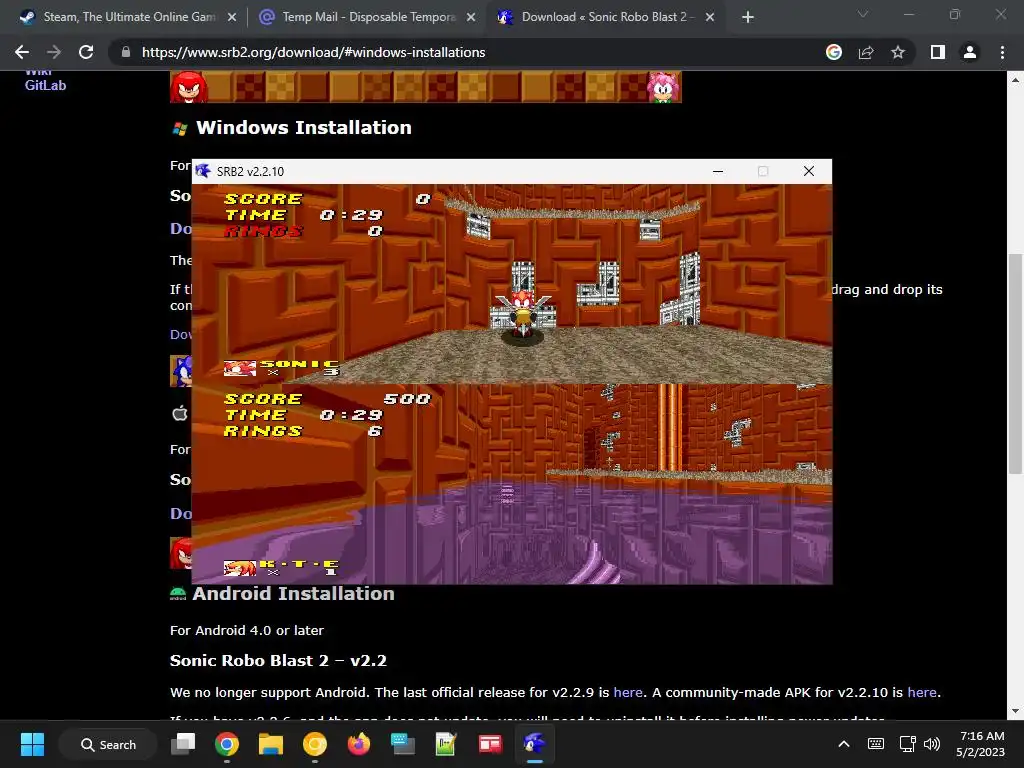Open the touch keyboard tray icon

(876, 744)
